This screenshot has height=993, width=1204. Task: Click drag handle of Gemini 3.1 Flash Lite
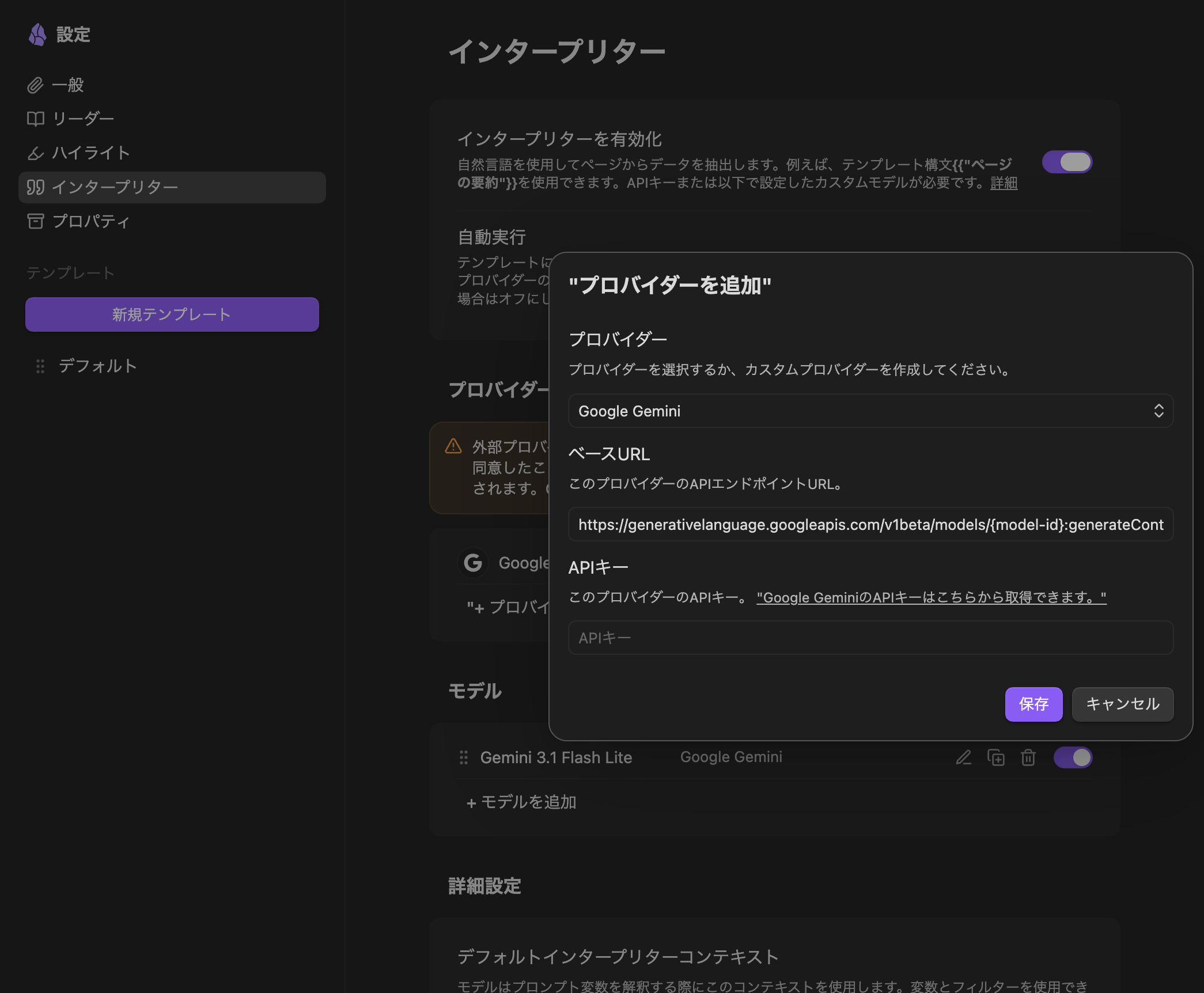[463, 757]
